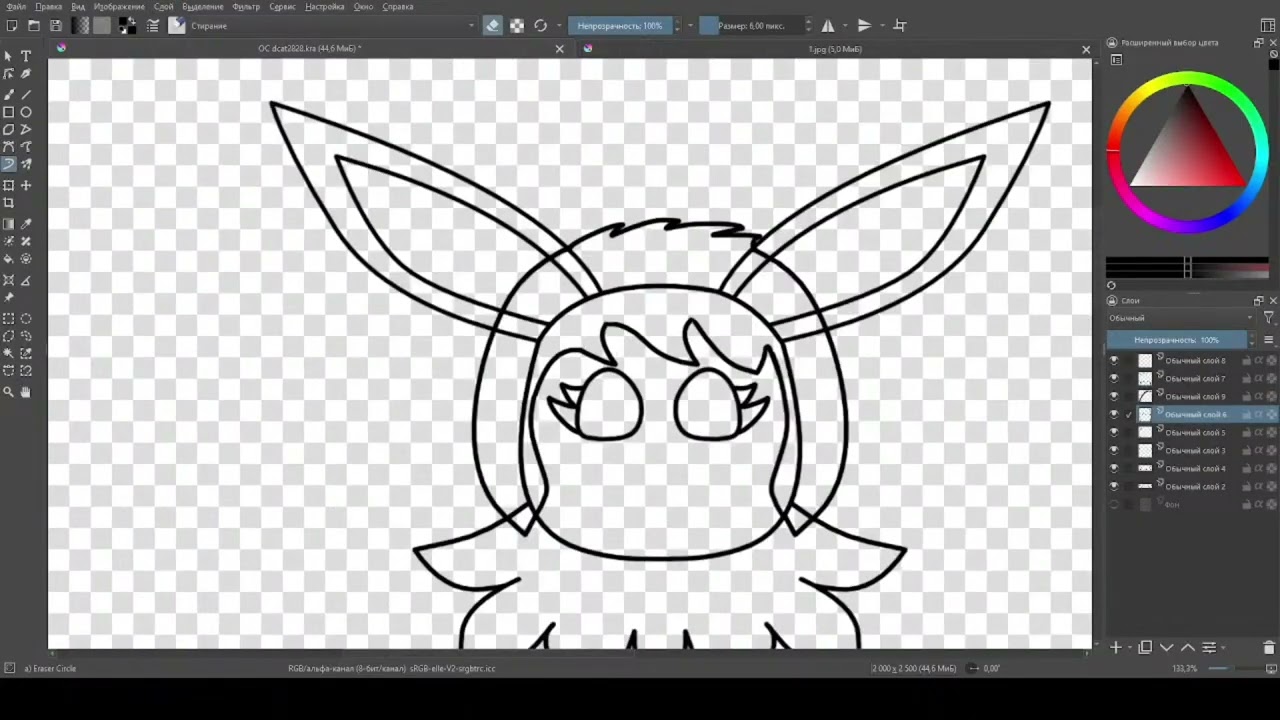Image resolution: width=1280 pixels, height=720 pixels.
Task: Toggle Eraser mode button
Action: click(493, 26)
